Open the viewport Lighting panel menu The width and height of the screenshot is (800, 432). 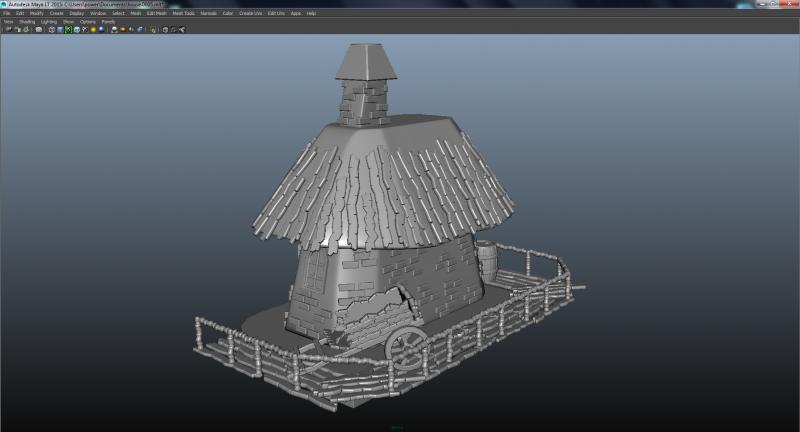pyautogui.click(x=49, y=22)
